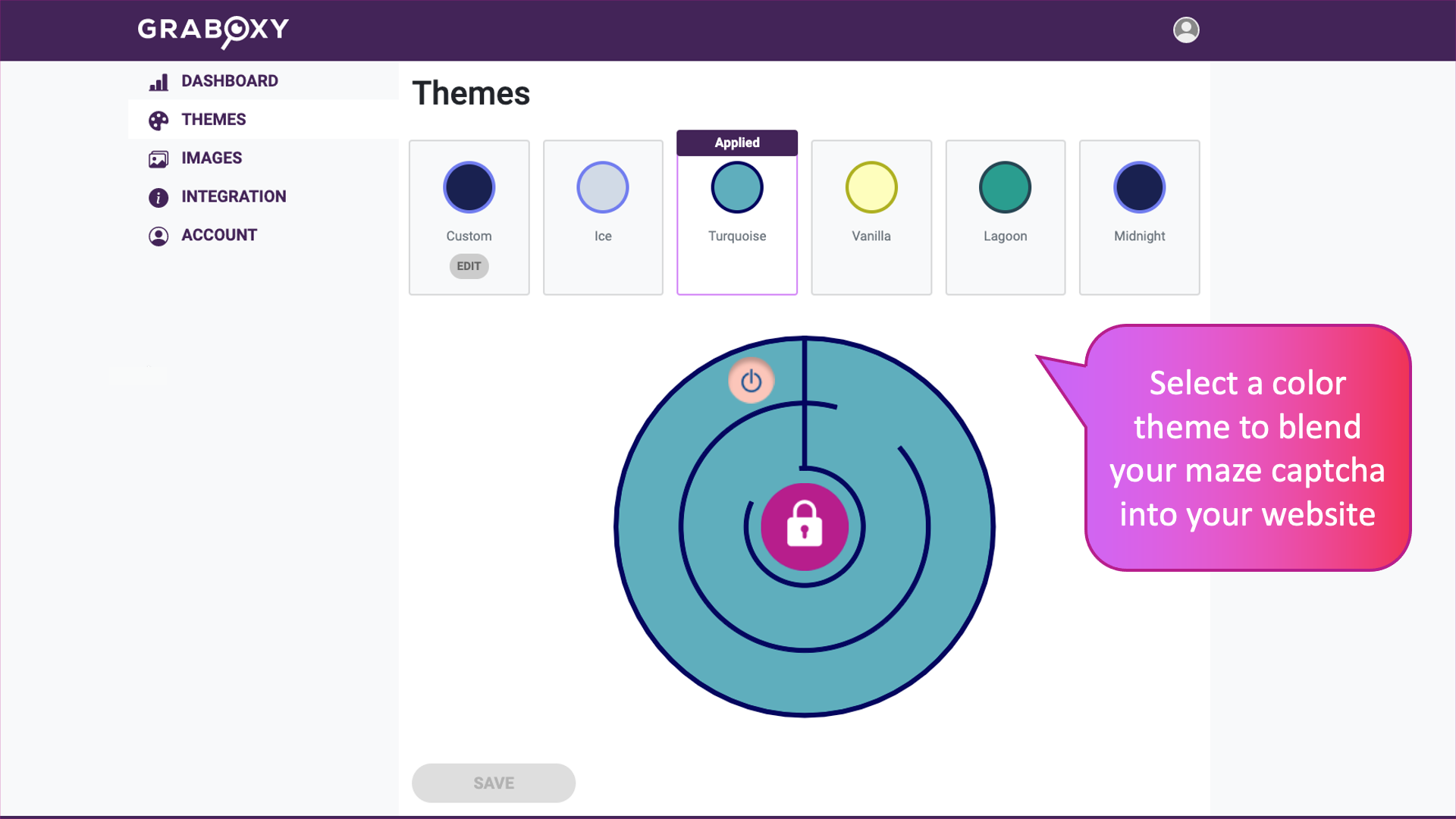Screen dimensions: 1456x819
Task: Open the Themes section in the sidebar
Action: click(x=213, y=120)
